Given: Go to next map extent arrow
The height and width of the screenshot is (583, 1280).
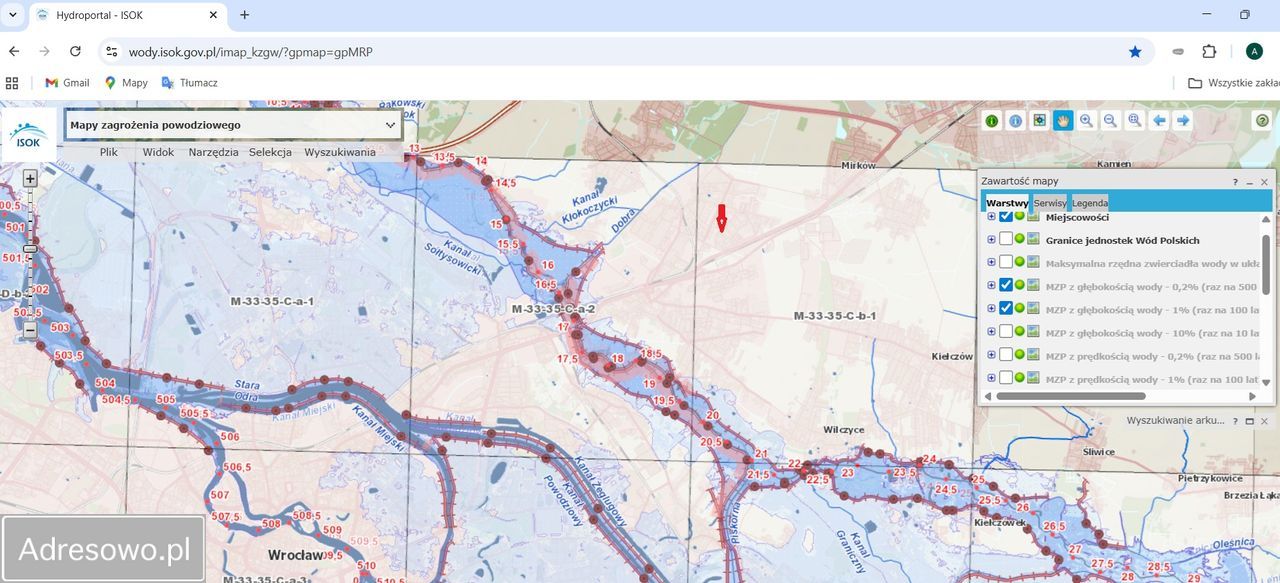Looking at the screenshot, I should [1183, 121].
